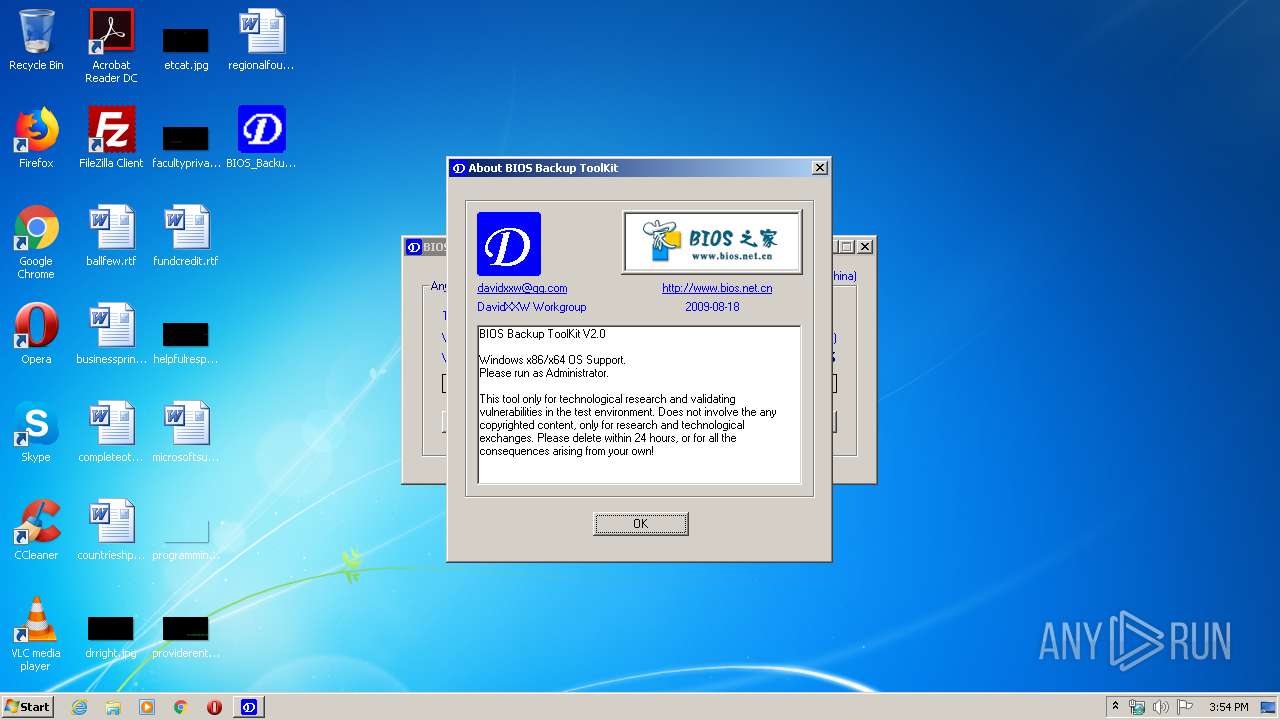
Task: Open the http://www.bios.net.cn link
Action: click(717, 288)
